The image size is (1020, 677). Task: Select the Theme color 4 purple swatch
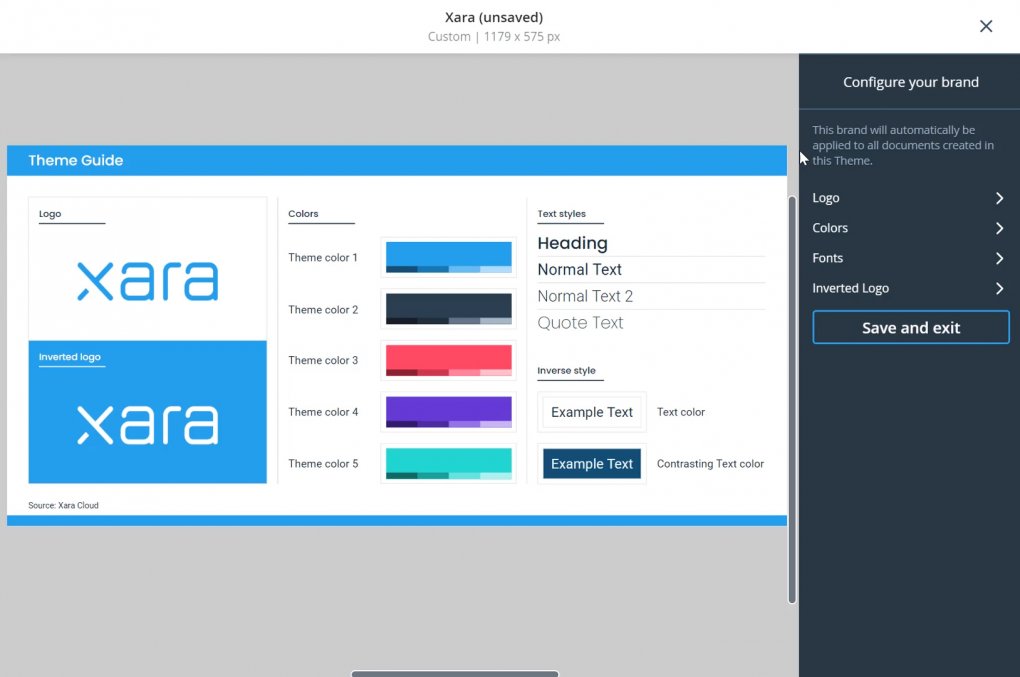(448, 412)
